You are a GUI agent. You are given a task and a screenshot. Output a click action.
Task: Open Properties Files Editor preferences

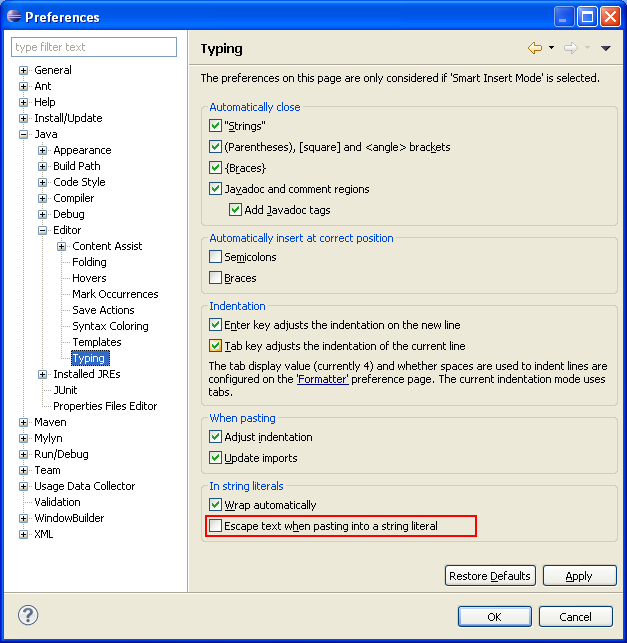(105, 406)
